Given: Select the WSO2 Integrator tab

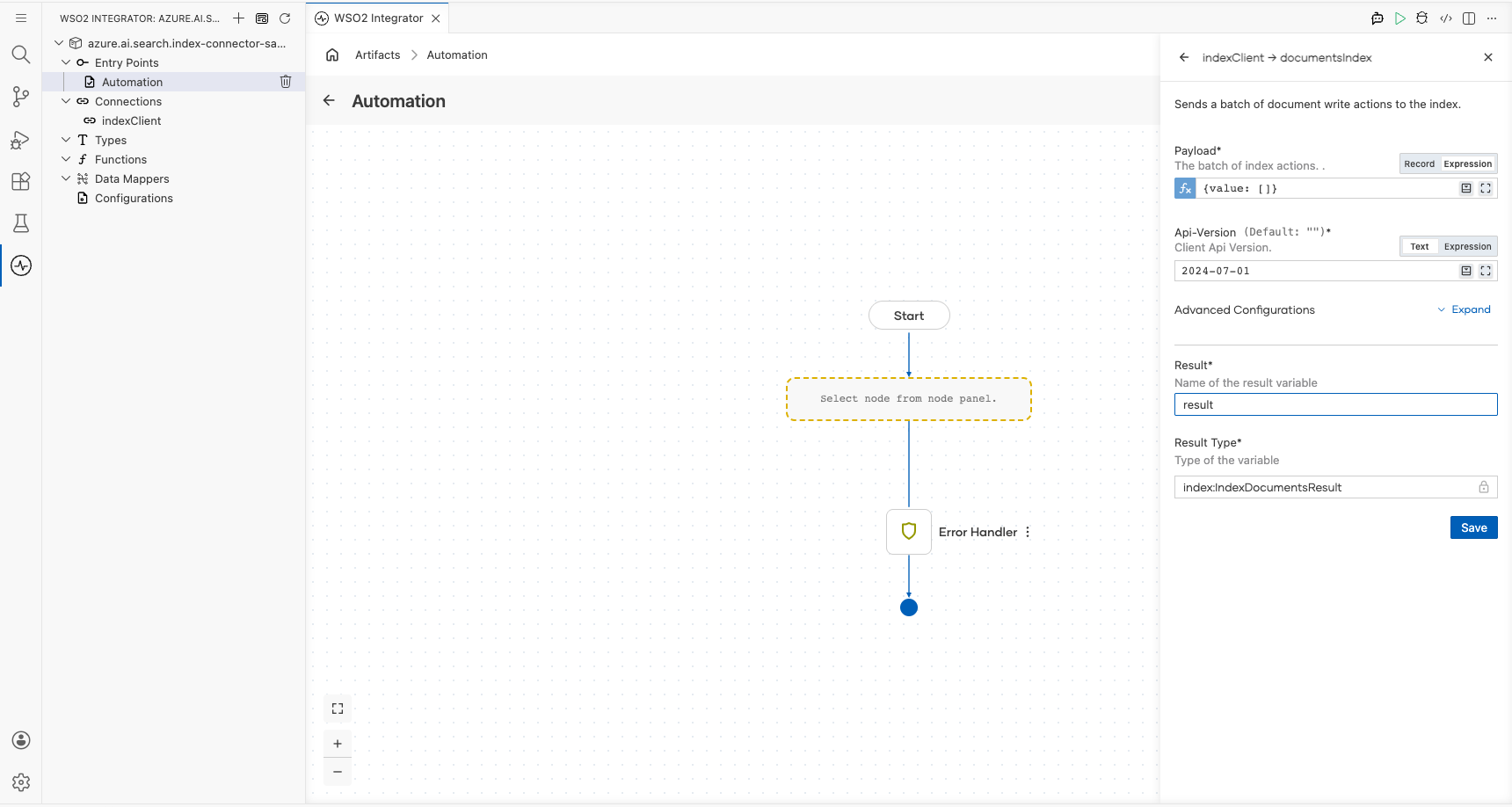Looking at the screenshot, I should (x=378, y=18).
